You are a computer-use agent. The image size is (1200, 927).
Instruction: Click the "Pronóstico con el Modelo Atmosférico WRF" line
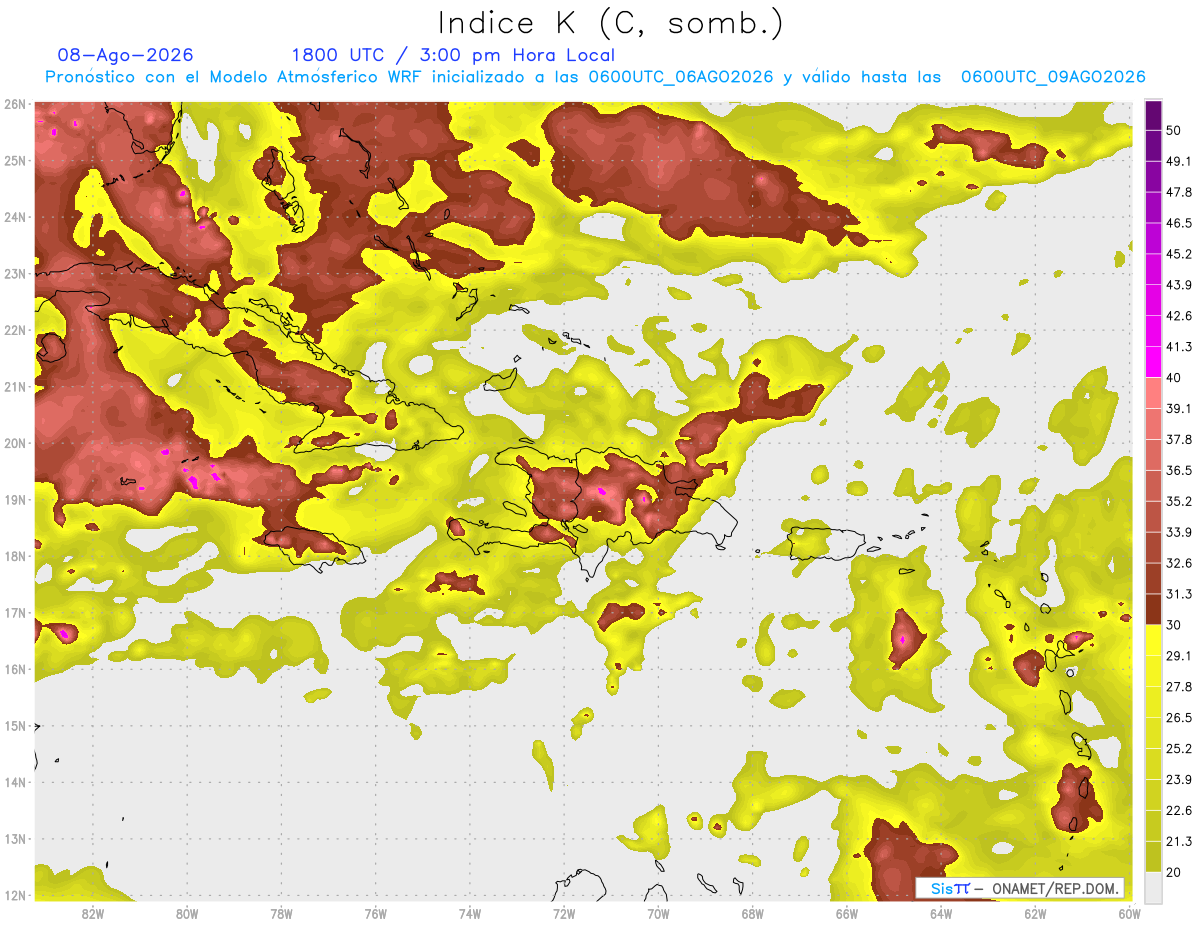click(x=595, y=77)
